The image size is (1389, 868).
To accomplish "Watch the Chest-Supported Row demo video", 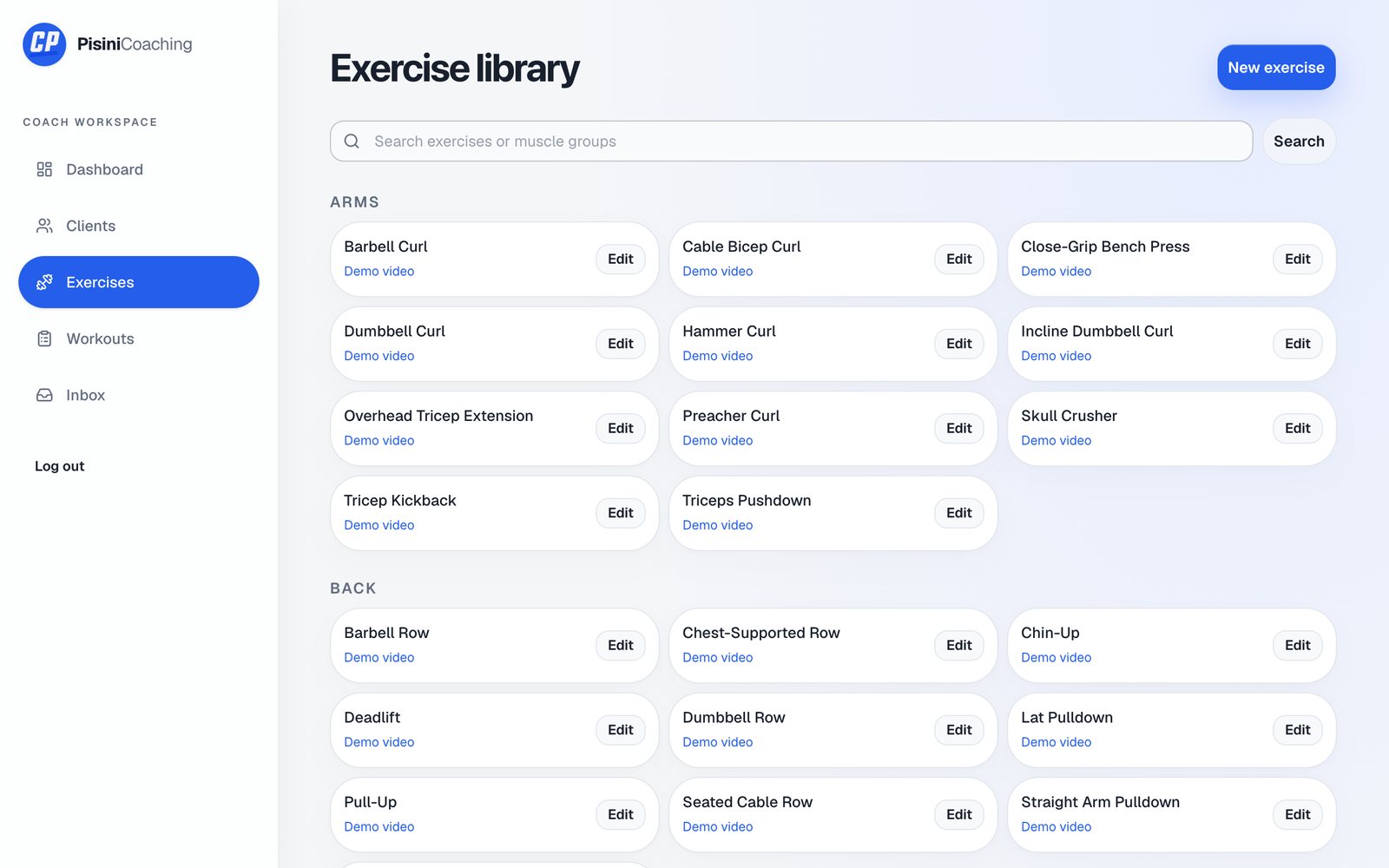I will [718, 658].
